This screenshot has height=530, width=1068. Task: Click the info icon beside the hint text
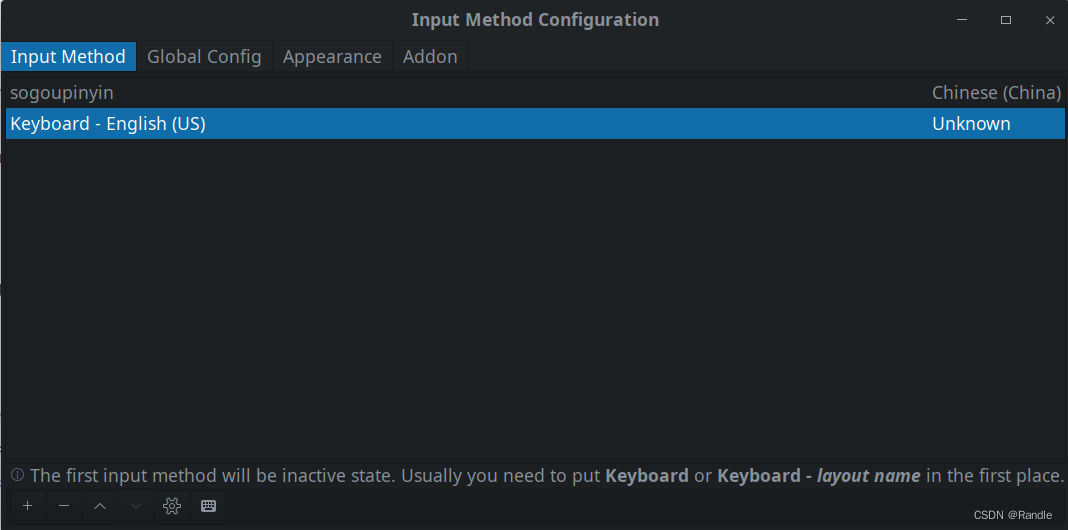(x=18, y=475)
